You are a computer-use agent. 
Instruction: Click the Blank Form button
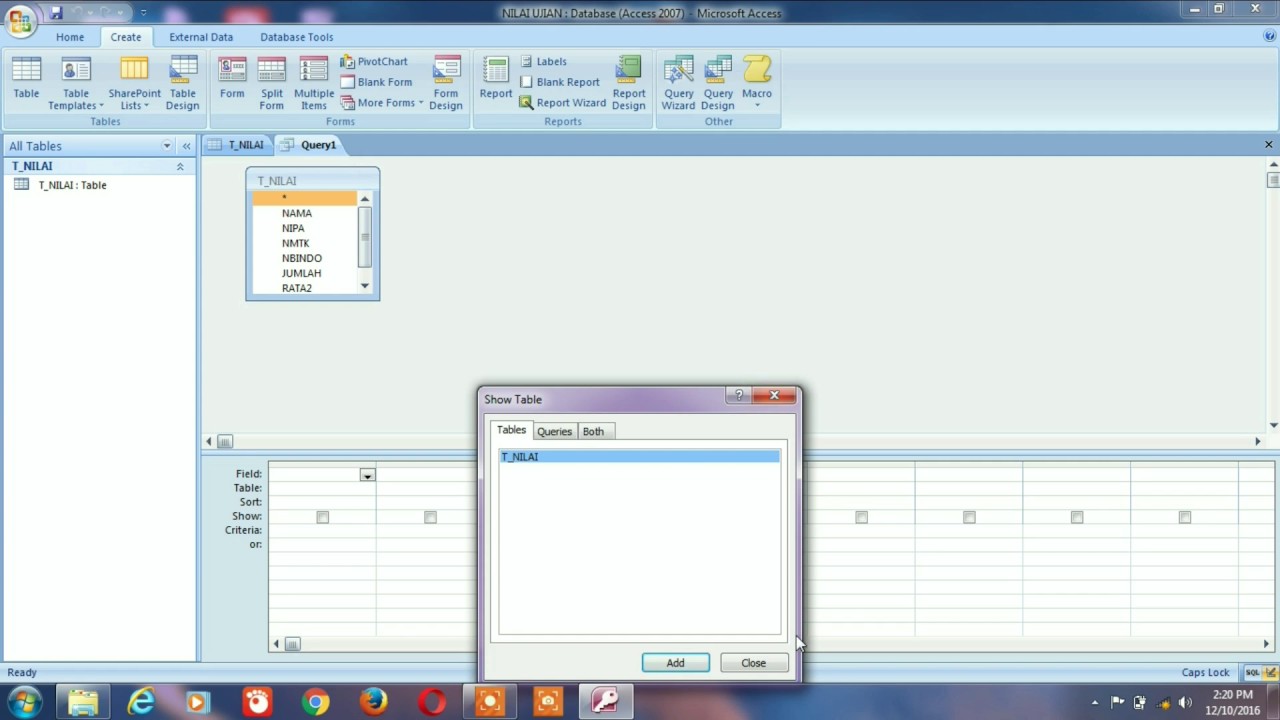click(376, 82)
